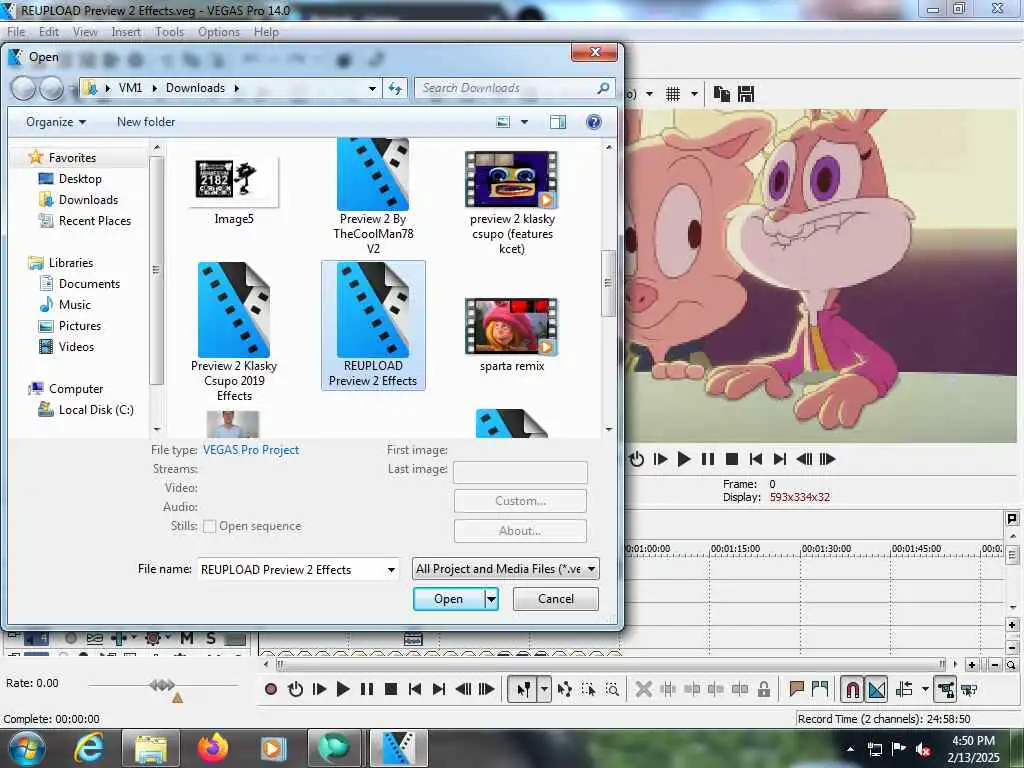Click the Open button split arrow
Viewport: 1024px width, 768px height.
[492, 599]
